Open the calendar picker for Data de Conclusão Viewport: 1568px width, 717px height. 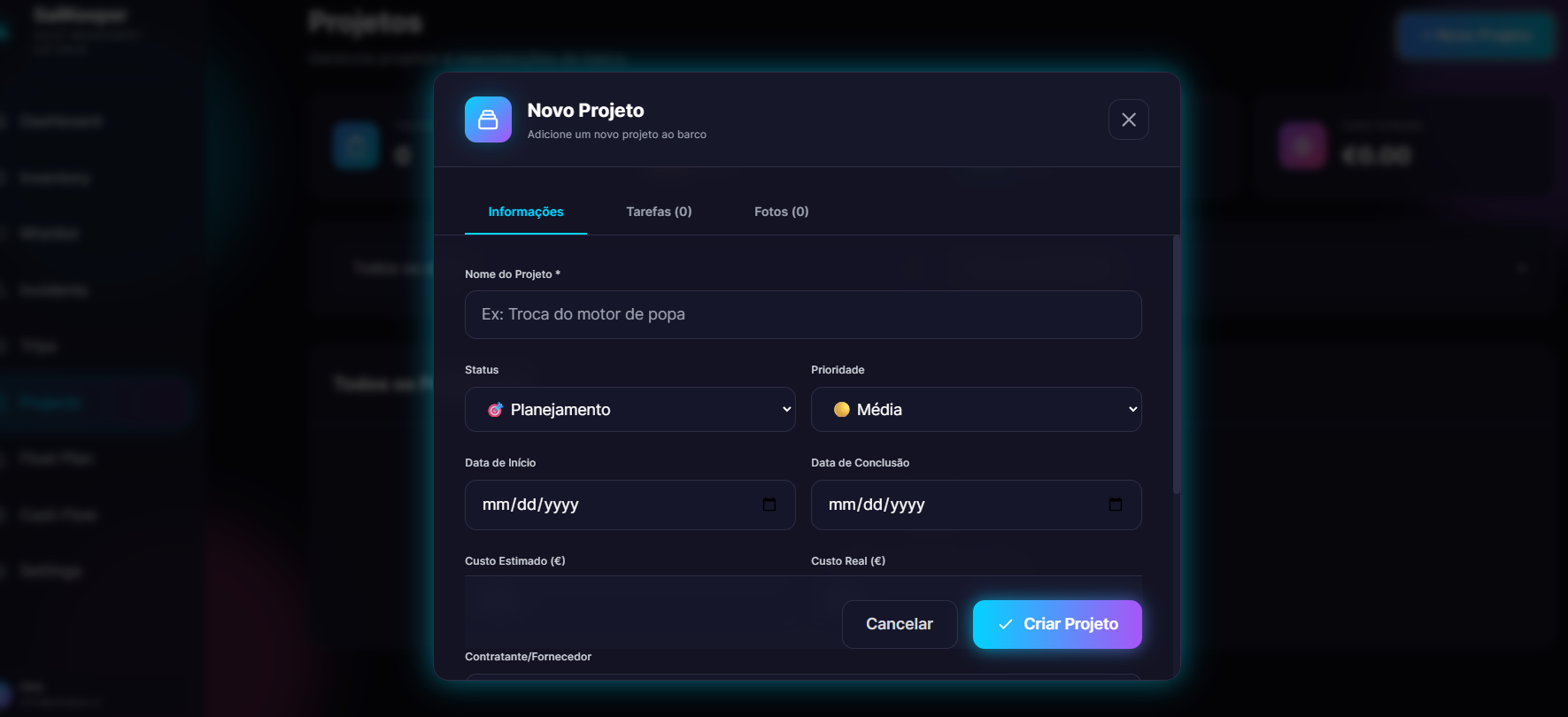[x=1116, y=505]
